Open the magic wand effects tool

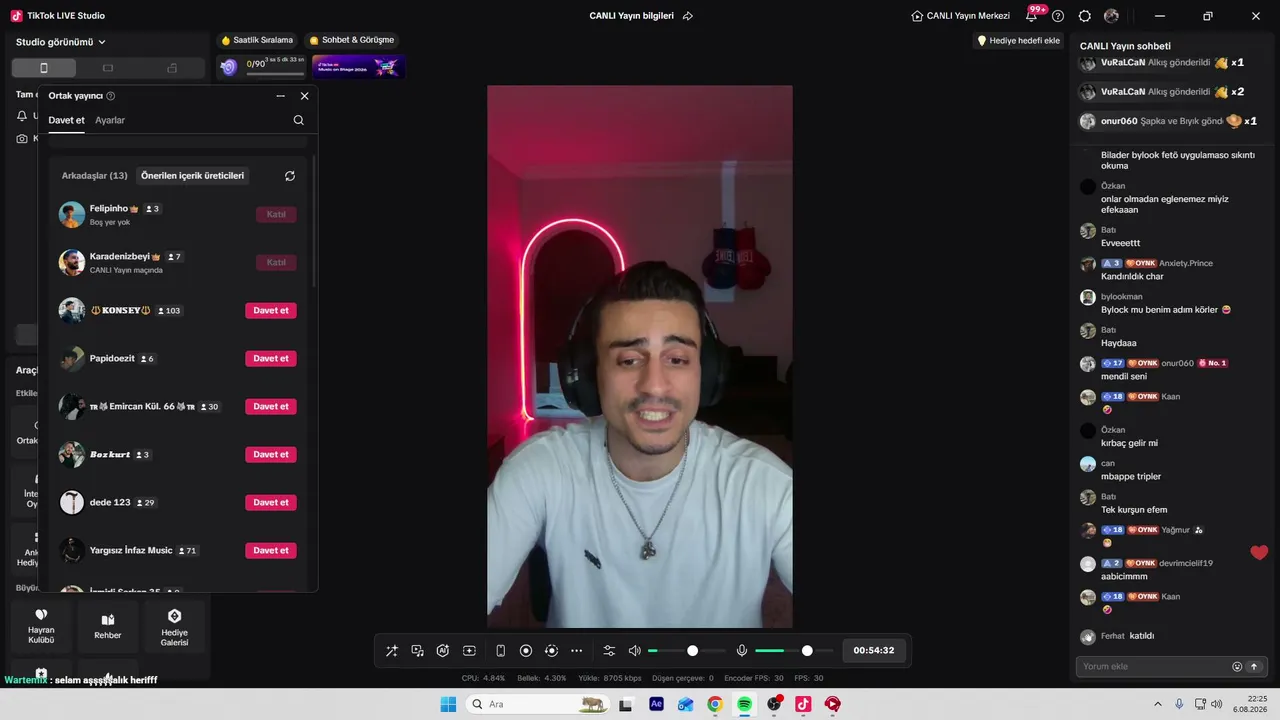[392, 651]
